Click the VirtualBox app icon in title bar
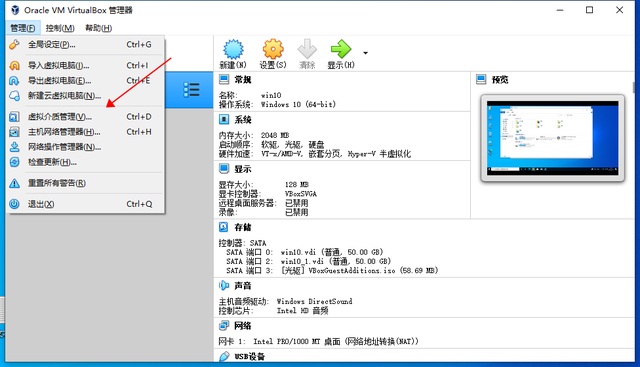Screen dimensions: 640x367 click(15, 10)
